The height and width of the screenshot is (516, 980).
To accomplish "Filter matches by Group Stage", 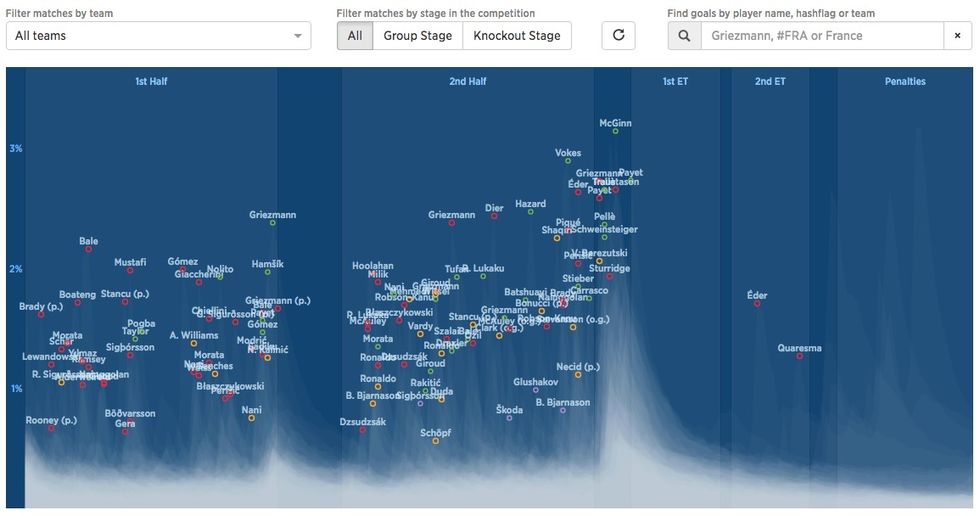I will click(x=418, y=36).
